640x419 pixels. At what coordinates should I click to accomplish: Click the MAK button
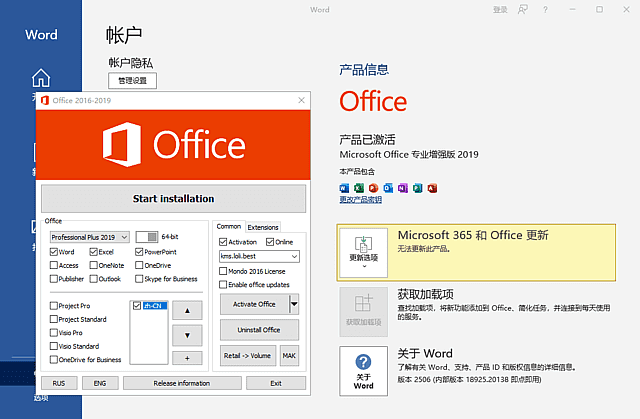(289, 356)
